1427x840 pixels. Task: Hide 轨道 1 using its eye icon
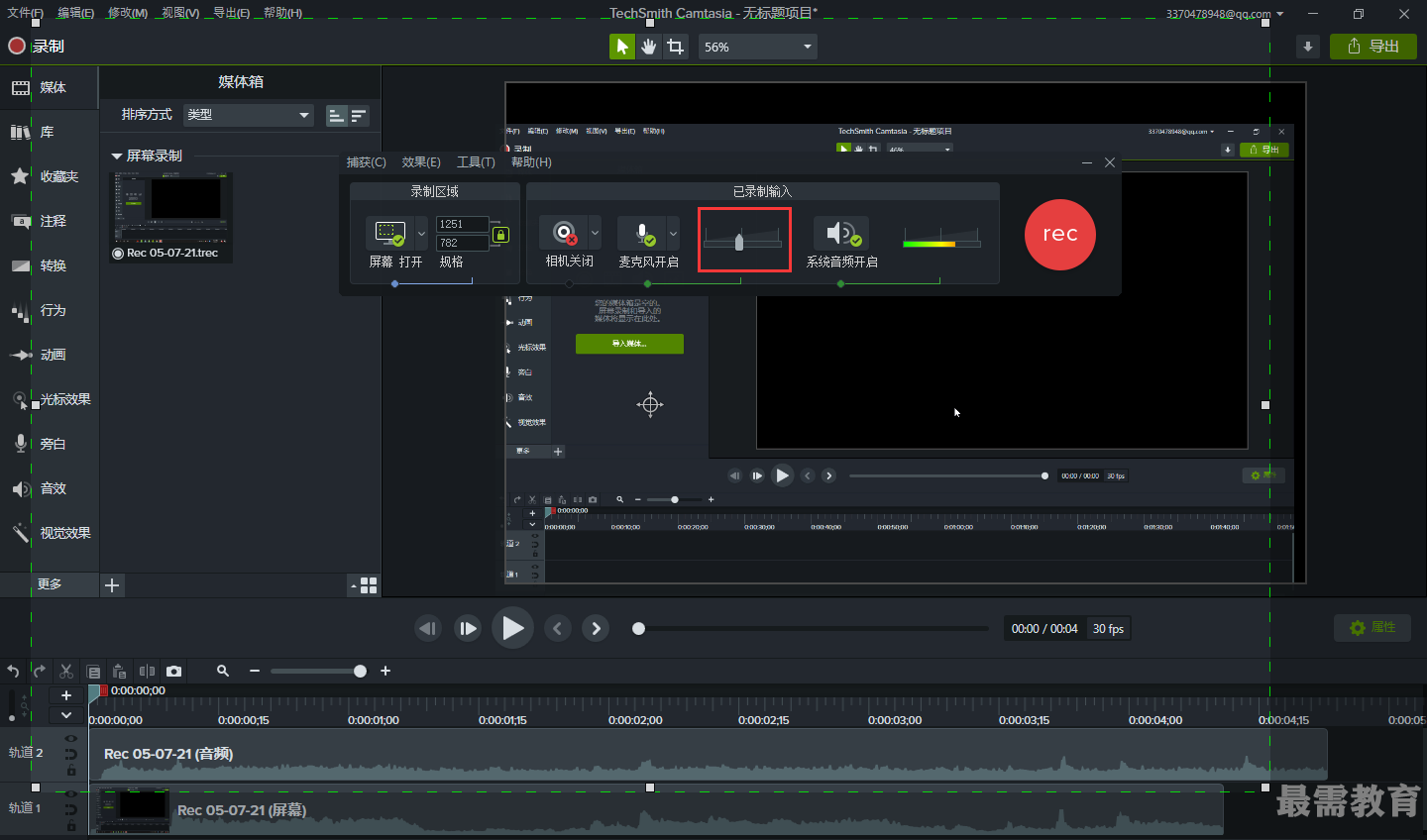click(x=71, y=794)
